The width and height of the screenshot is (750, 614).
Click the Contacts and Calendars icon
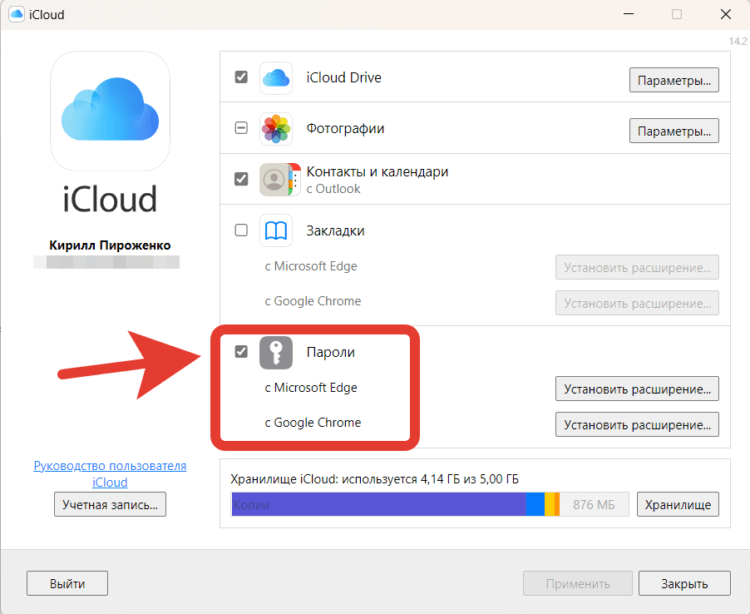pyautogui.click(x=280, y=180)
